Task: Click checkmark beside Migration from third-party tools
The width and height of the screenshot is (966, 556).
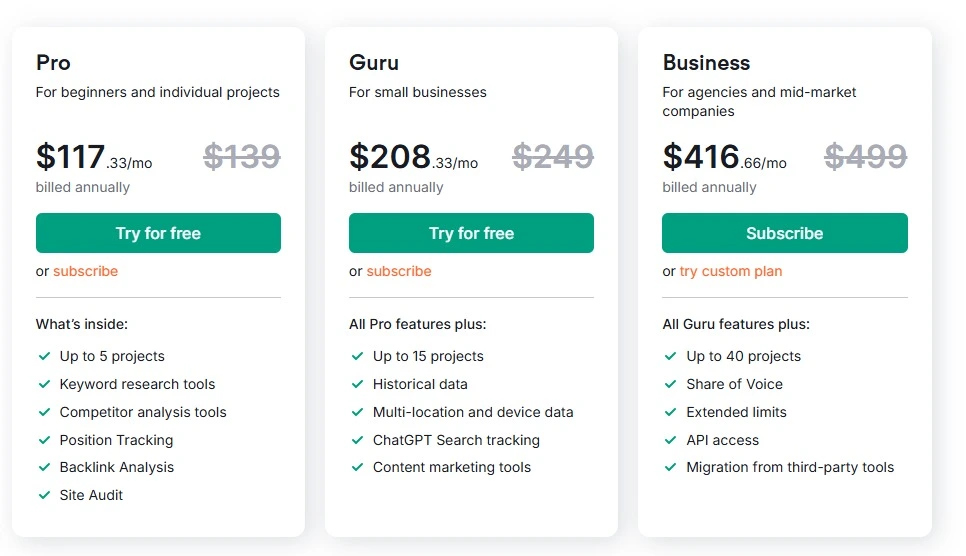Action: click(x=671, y=467)
